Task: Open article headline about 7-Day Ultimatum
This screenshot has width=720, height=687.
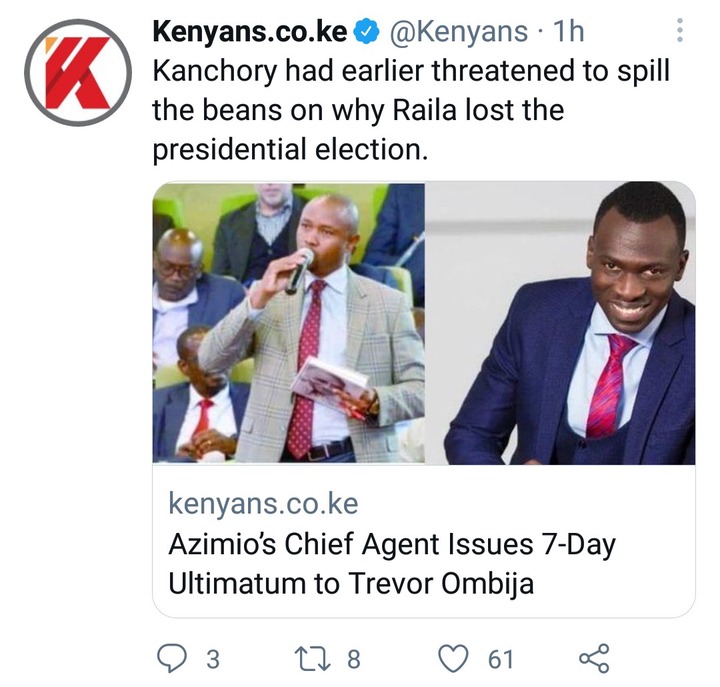Action: pyautogui.click(x=392, y=564)
